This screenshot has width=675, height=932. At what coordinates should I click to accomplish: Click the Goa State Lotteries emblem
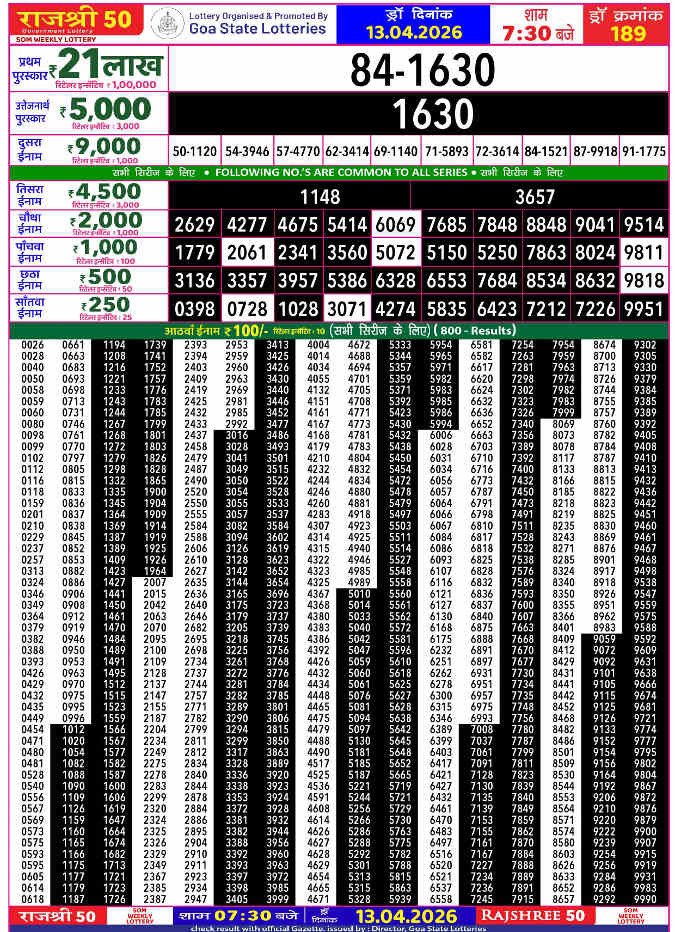pyautogui.click(x=160, y=22)
